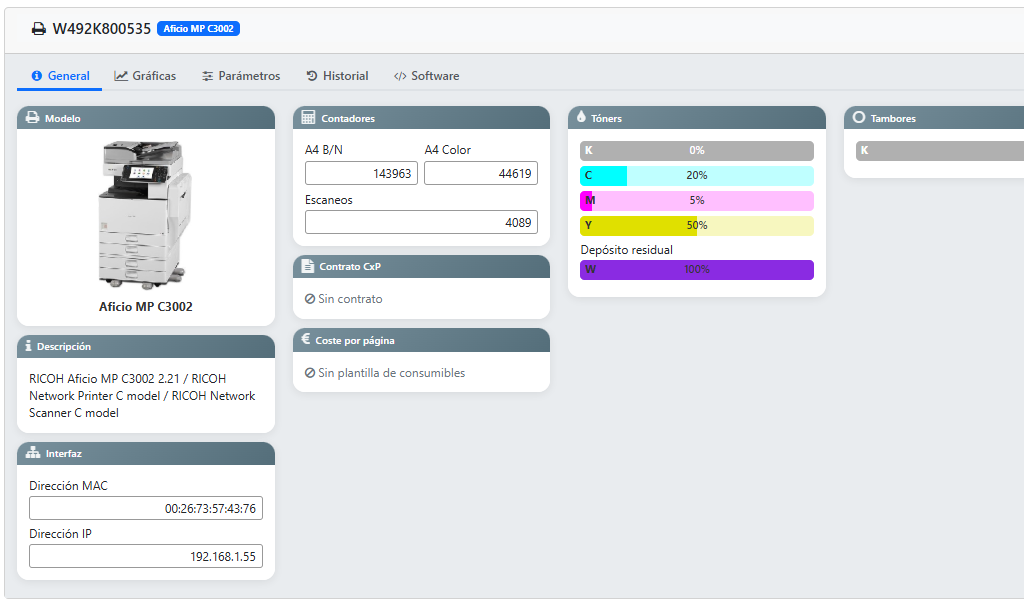
Task: Click the Depósito residual label
Action: tap(626, 250)
